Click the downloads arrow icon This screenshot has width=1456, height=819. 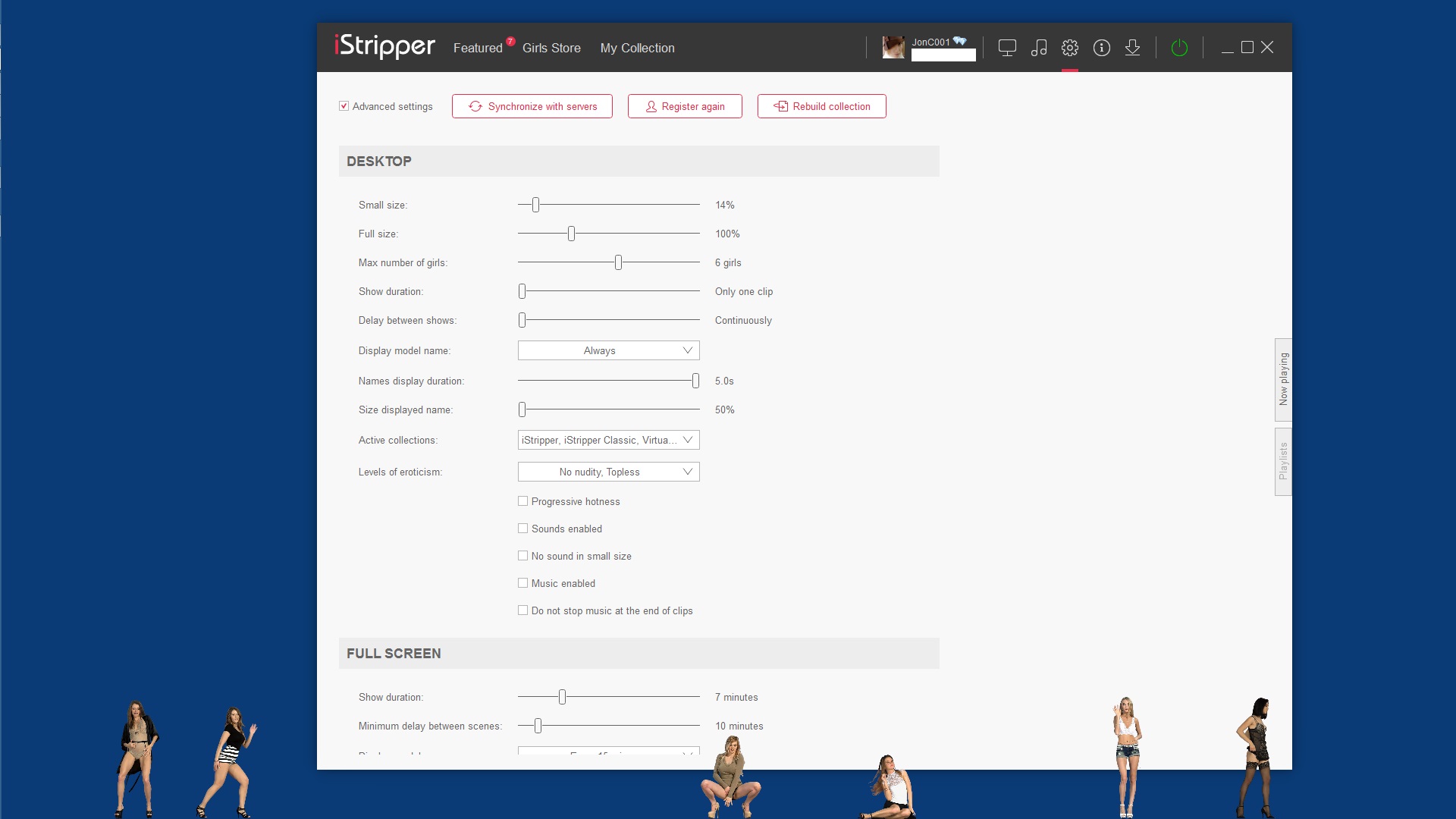1132,48
